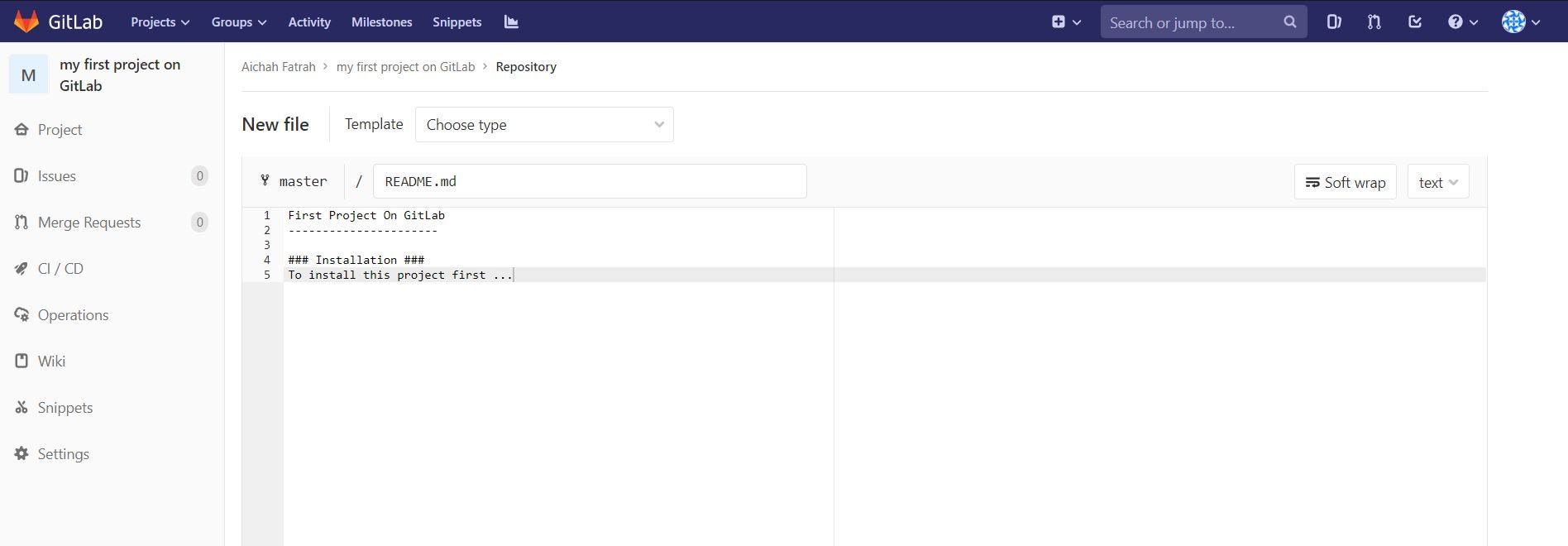
Task: Click the Settings gear icon
Action: coord(22,453)
